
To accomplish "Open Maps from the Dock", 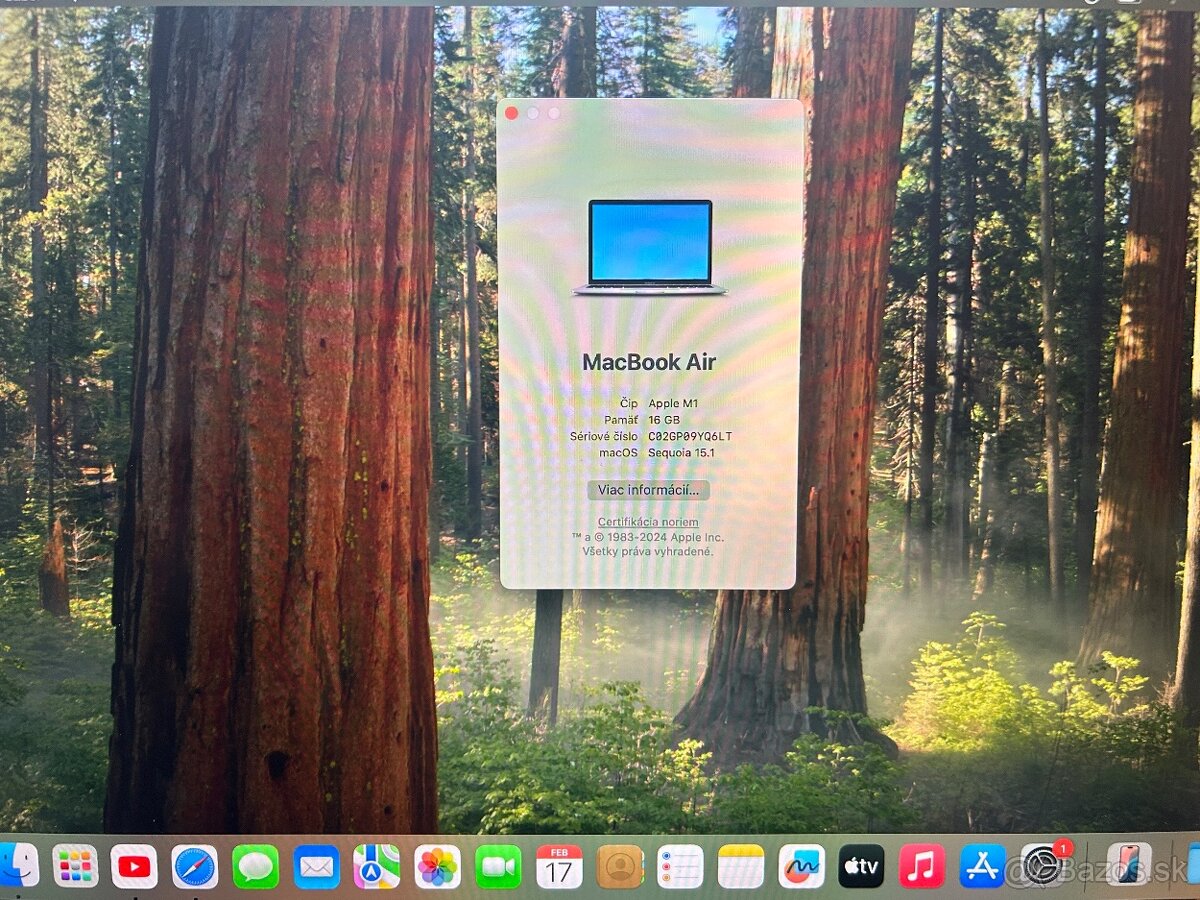I will pos(376,866).
